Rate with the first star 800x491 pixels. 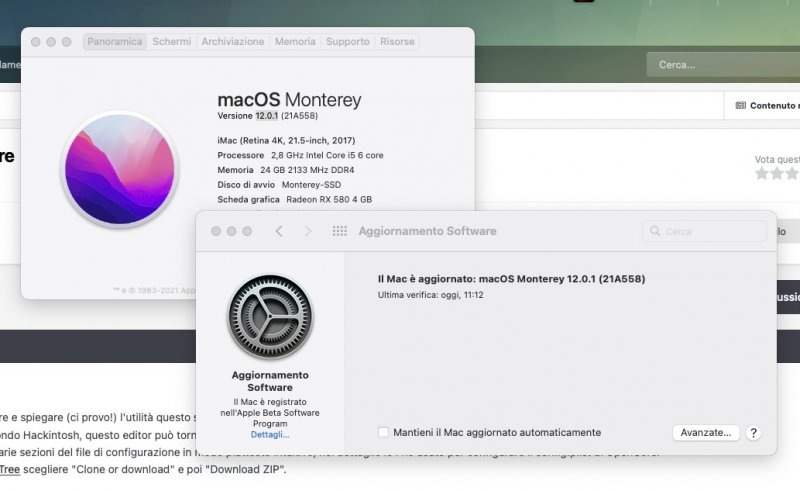(x=762, y=174)
